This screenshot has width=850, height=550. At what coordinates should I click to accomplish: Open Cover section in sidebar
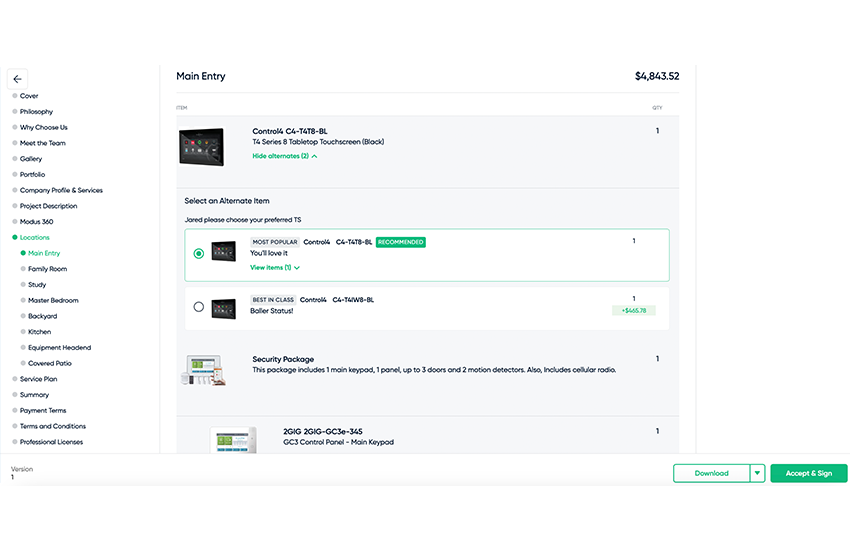[x=29, y=96]
